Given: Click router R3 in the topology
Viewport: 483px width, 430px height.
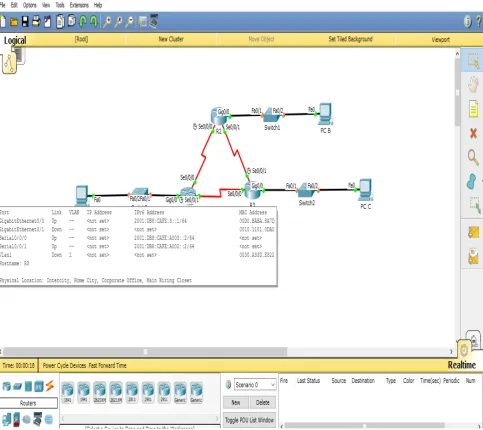Looking at the screenshot, I should (253, 191).
